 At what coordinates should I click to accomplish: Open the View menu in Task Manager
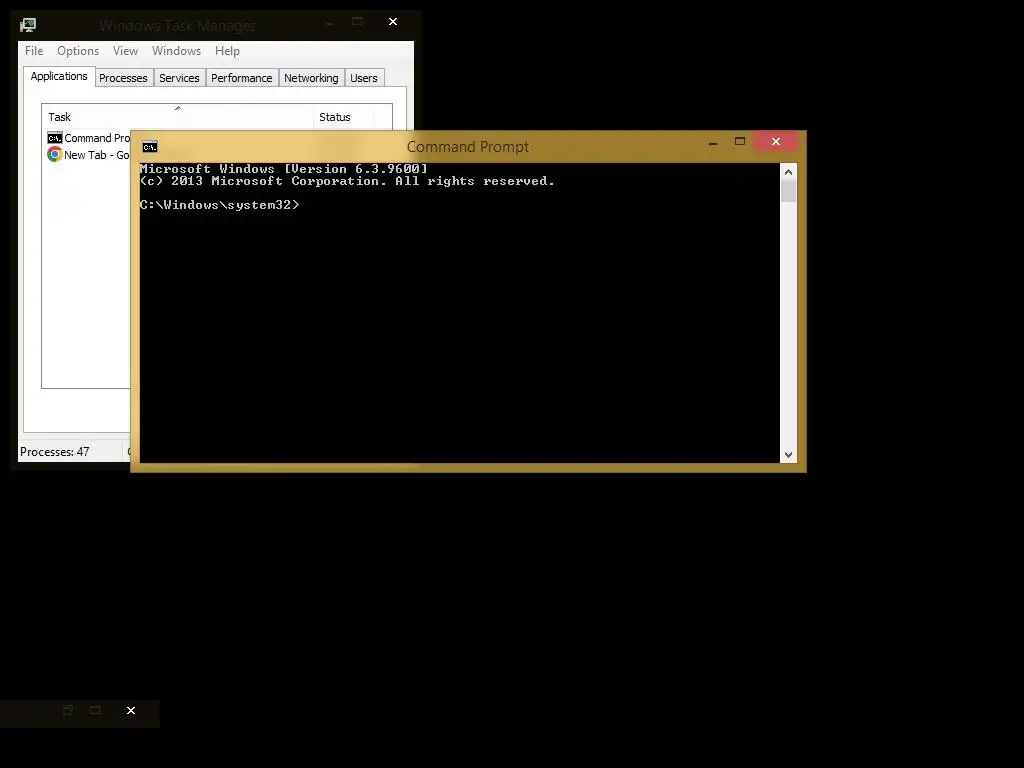(x=125, y=51)
